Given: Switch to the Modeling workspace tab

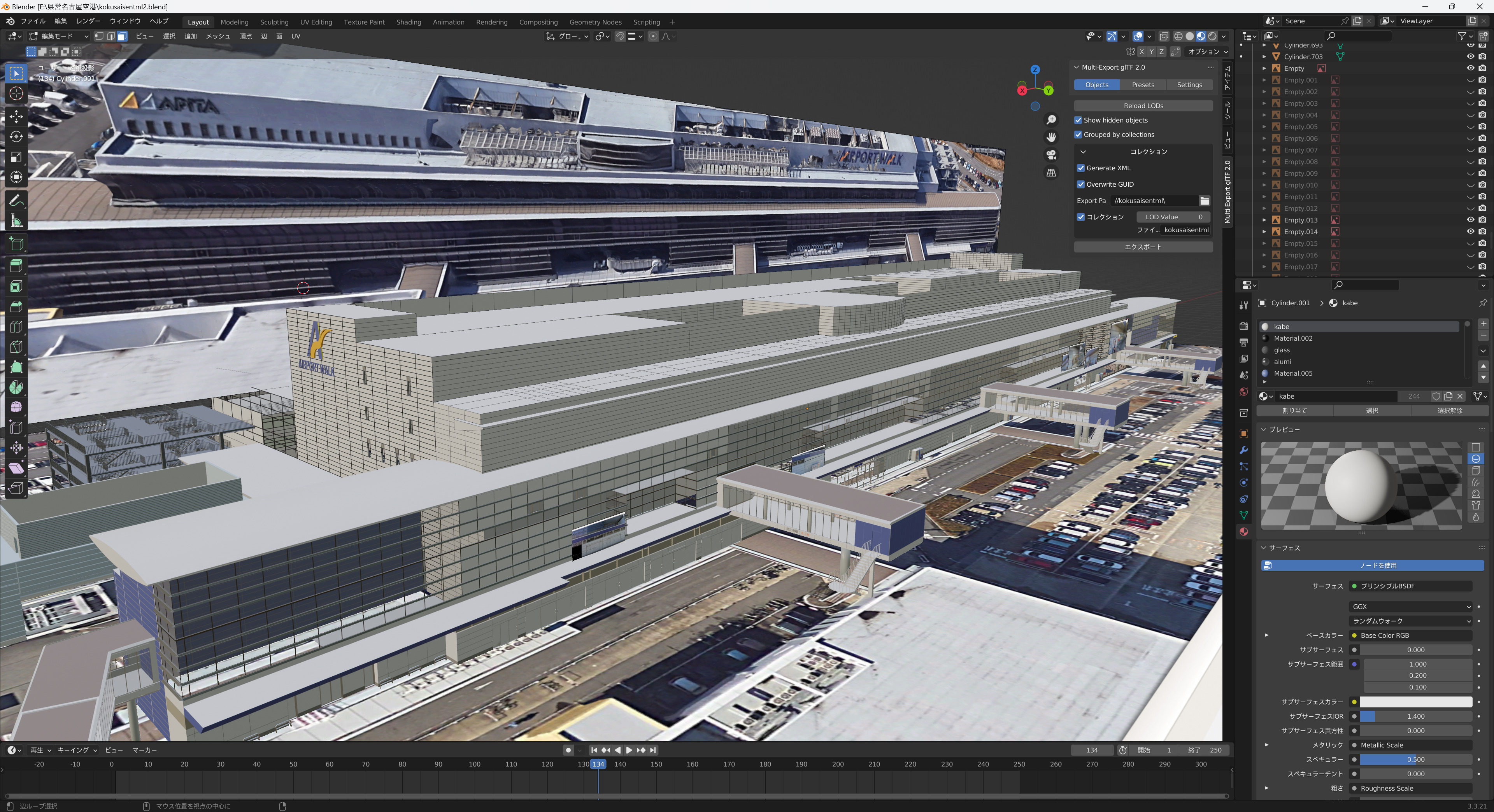Looking at the screenshot, I should coord(234,22).
